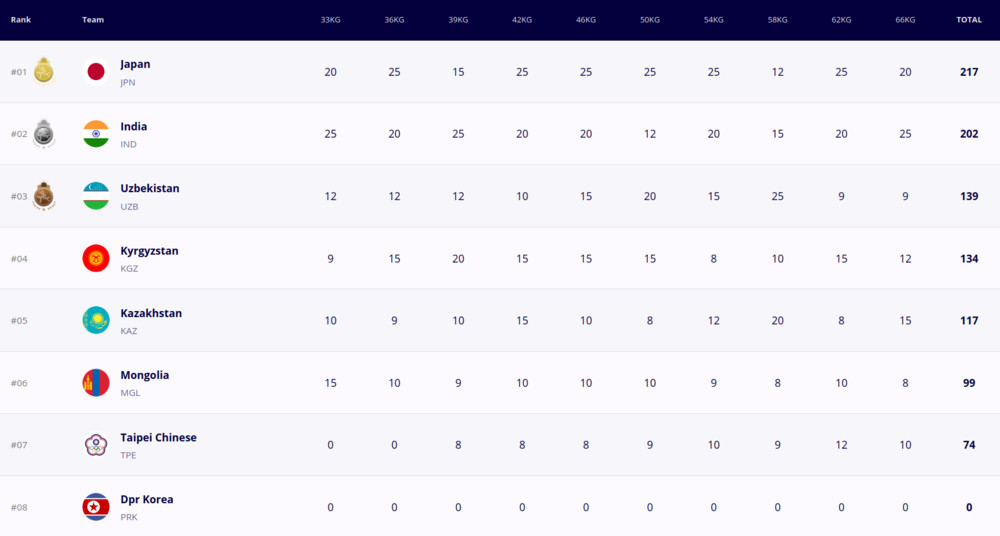Select the 66KG column header
Image resolution: width=1000 pixels, height=536 pixels.
[x=905, y=20]
